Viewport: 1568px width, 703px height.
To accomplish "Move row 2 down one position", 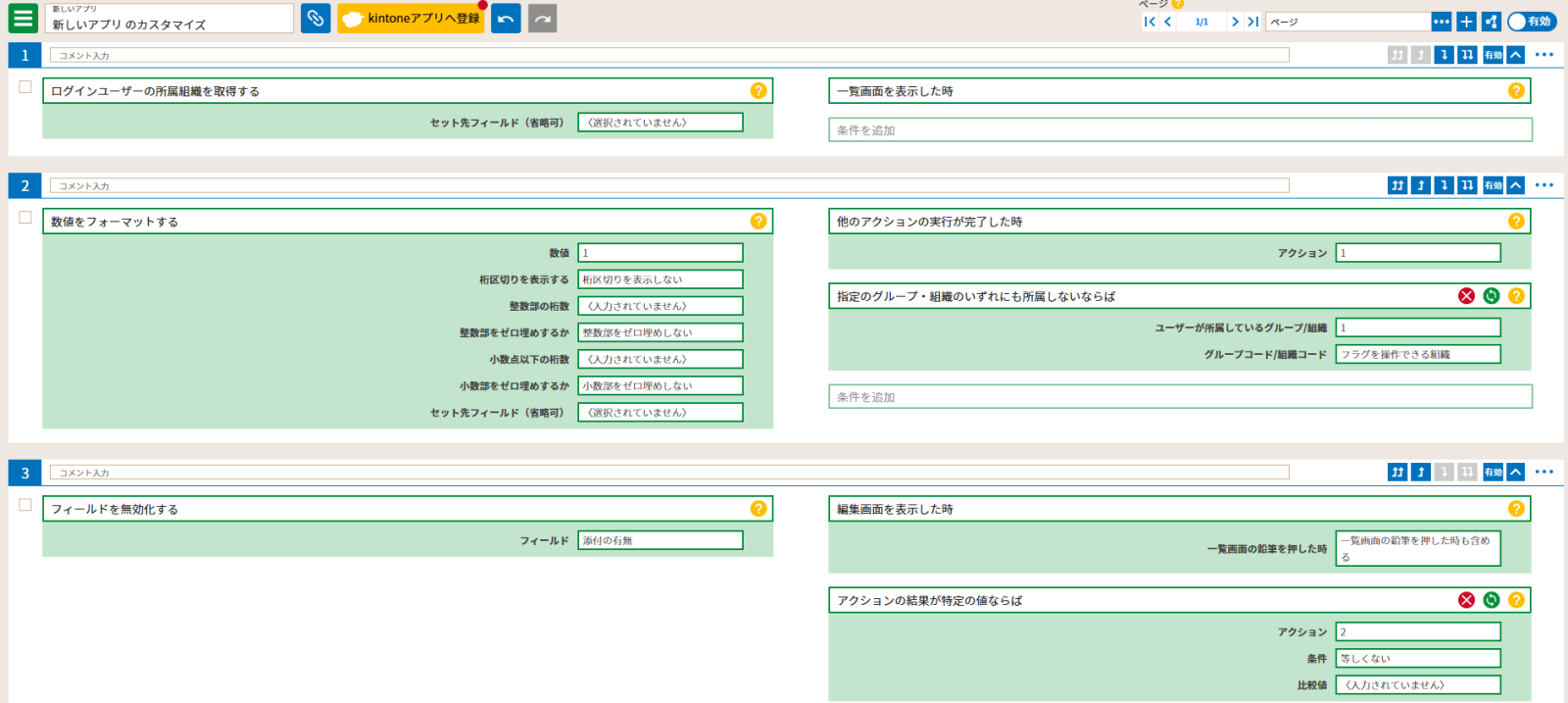I will (x=1444, y=185).
